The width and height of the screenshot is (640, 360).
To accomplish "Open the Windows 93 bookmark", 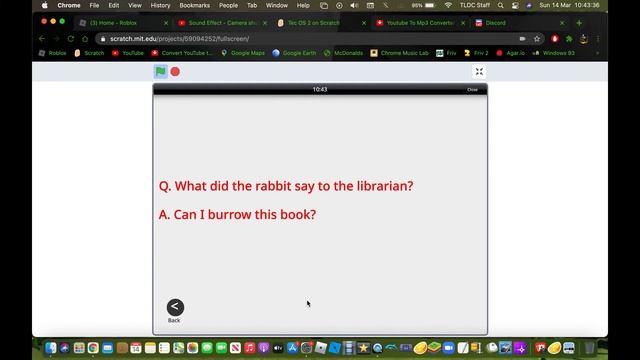I will (554, 53).
